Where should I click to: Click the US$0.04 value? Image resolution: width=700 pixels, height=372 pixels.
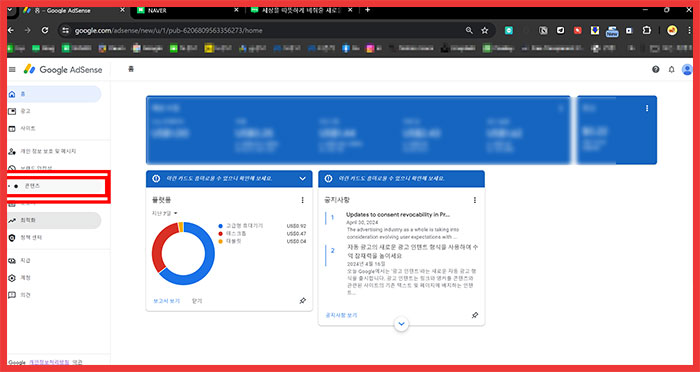click(x=296, y=242)
